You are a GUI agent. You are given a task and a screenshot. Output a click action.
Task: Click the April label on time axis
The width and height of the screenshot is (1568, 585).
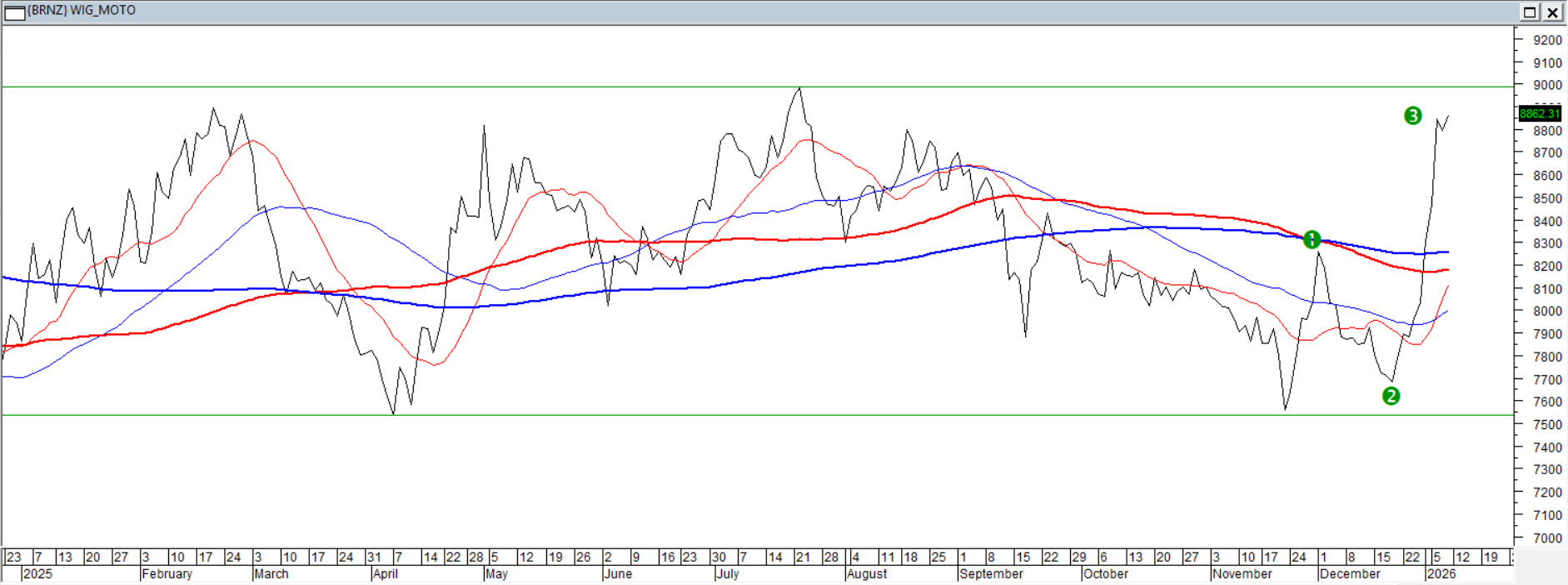tap(386, 574)
